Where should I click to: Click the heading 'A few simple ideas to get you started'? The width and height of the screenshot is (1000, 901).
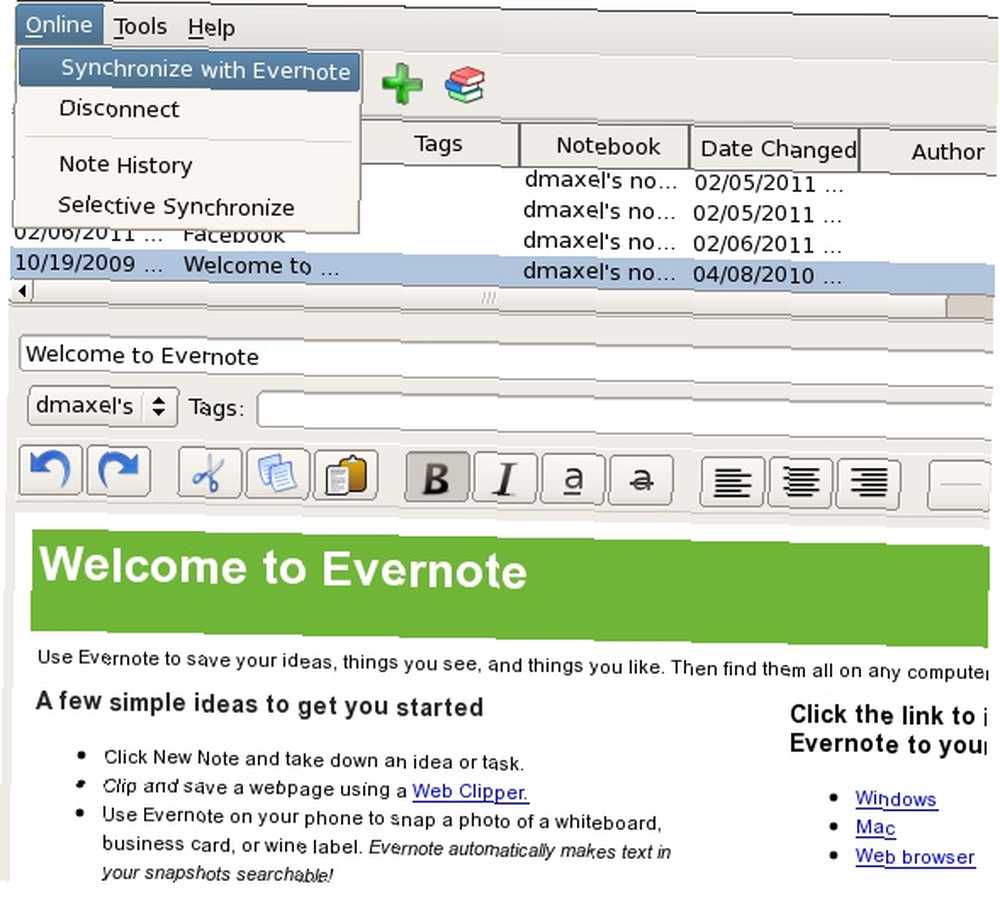coord(260,704)
